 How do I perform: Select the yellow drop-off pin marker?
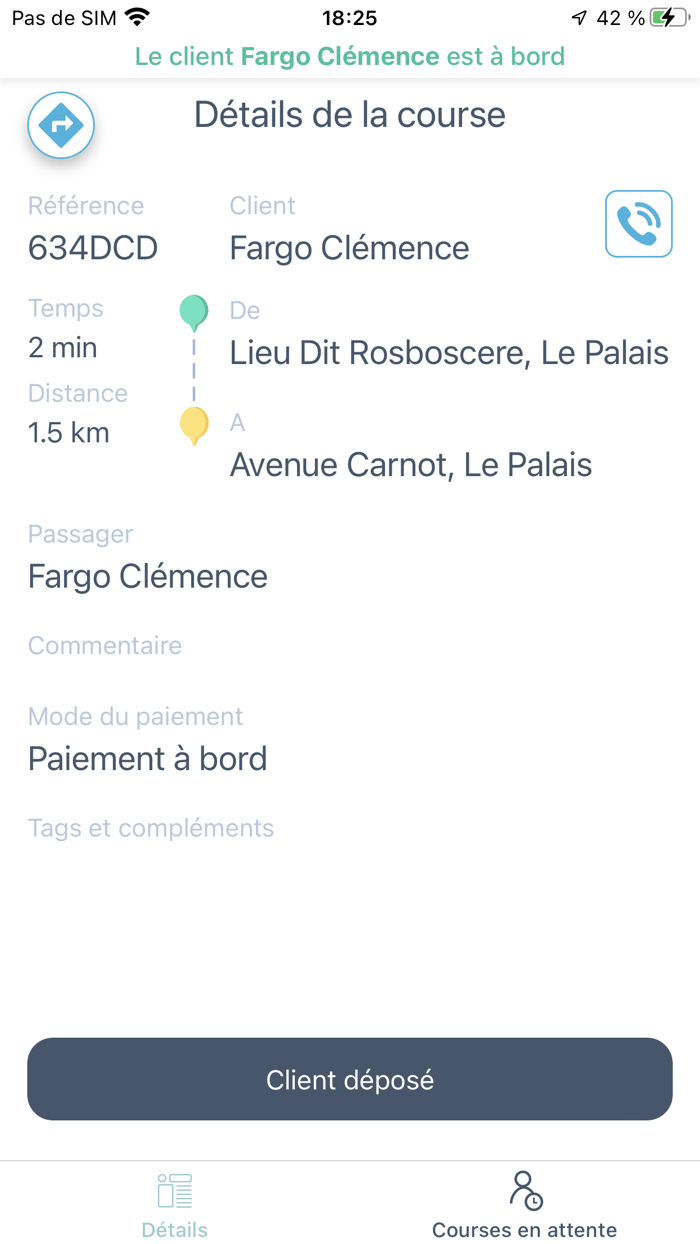click(x=193, y=424)
